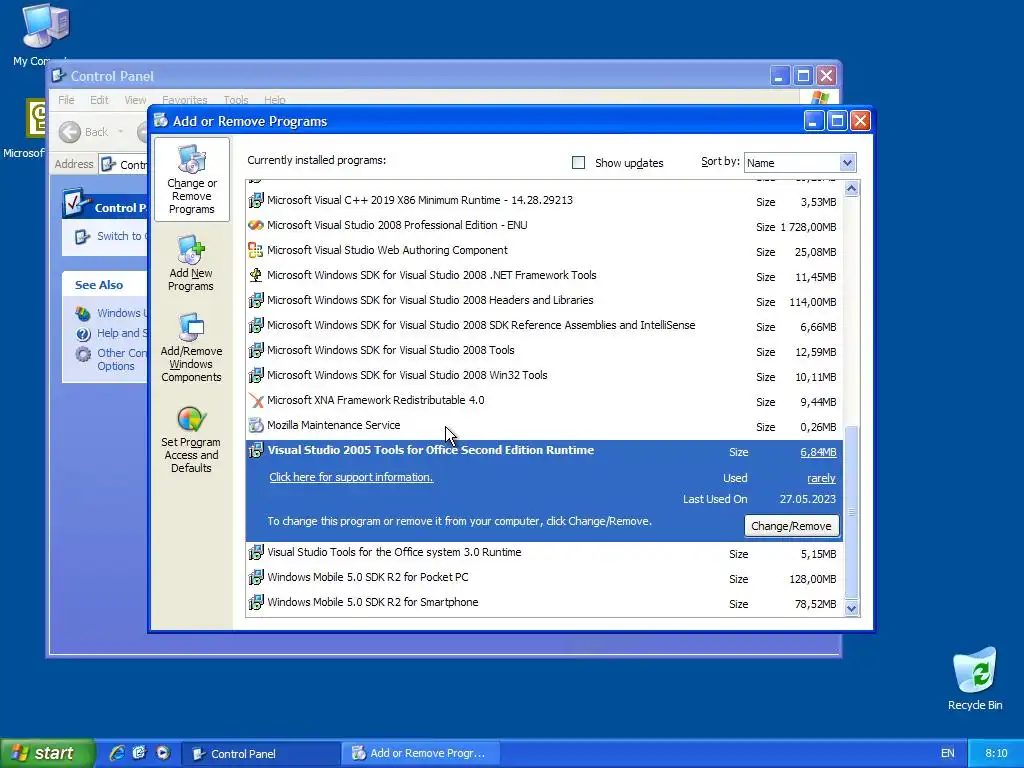Click the Windows Mobile SDK for Smartphone icon
Viewport: 1024px width, 768px height.
[x=256, y=602]
